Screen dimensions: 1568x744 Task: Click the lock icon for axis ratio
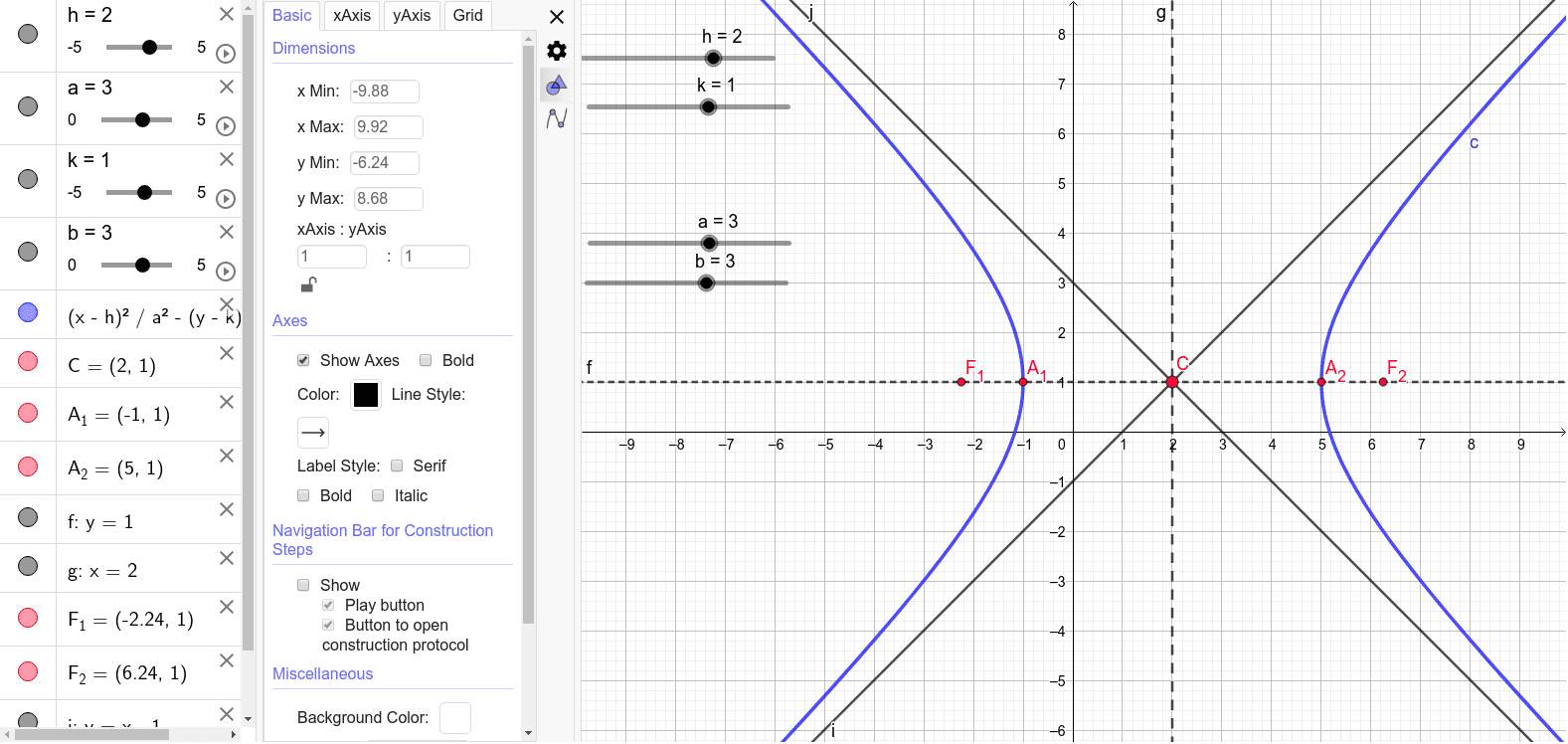[x=309, y=285]
